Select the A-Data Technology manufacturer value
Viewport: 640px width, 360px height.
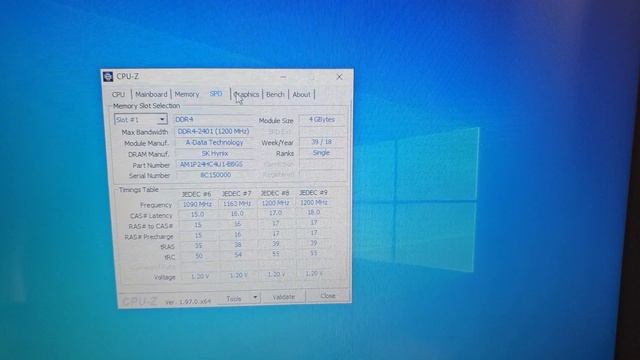tap(214, 142)
